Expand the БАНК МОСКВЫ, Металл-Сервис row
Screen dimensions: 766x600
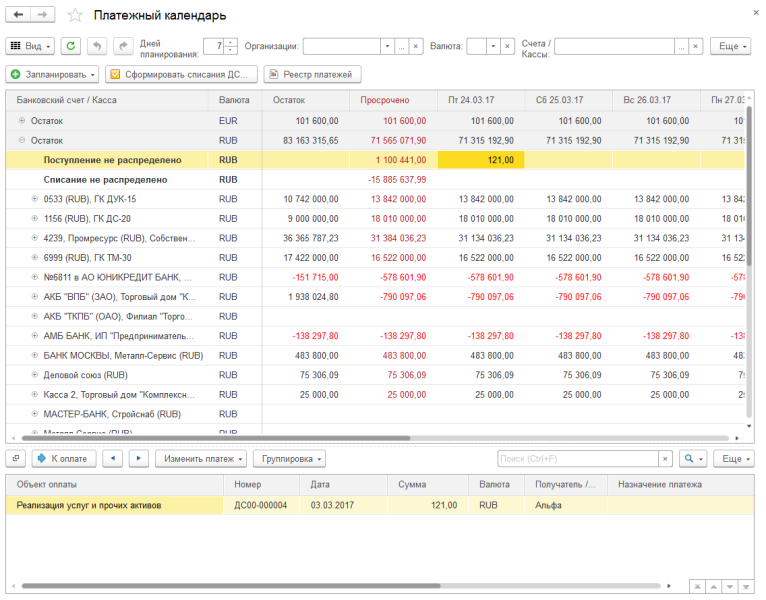35,355
